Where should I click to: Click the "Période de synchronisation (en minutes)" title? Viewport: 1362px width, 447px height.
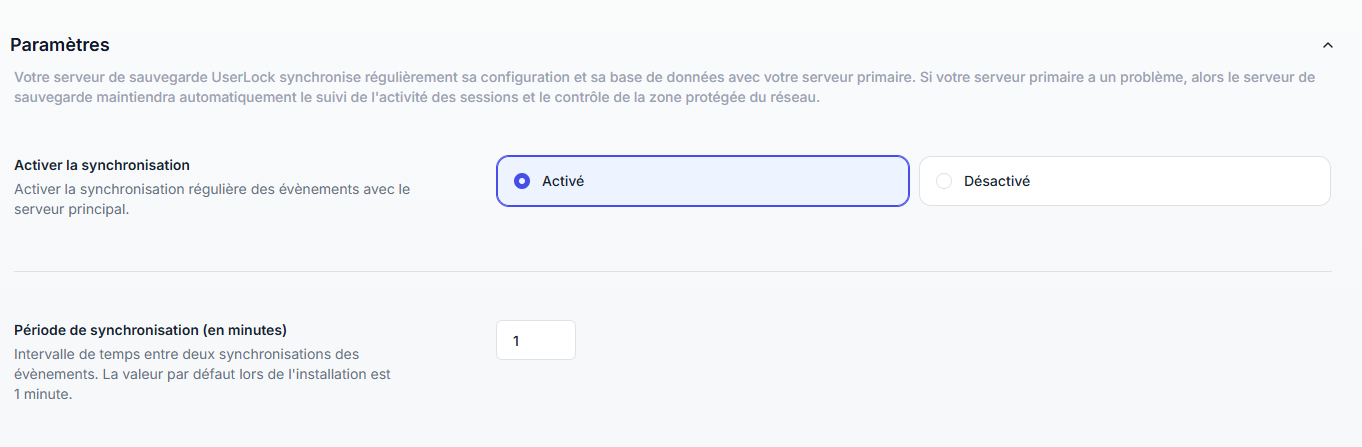click(x=150, y=330)
